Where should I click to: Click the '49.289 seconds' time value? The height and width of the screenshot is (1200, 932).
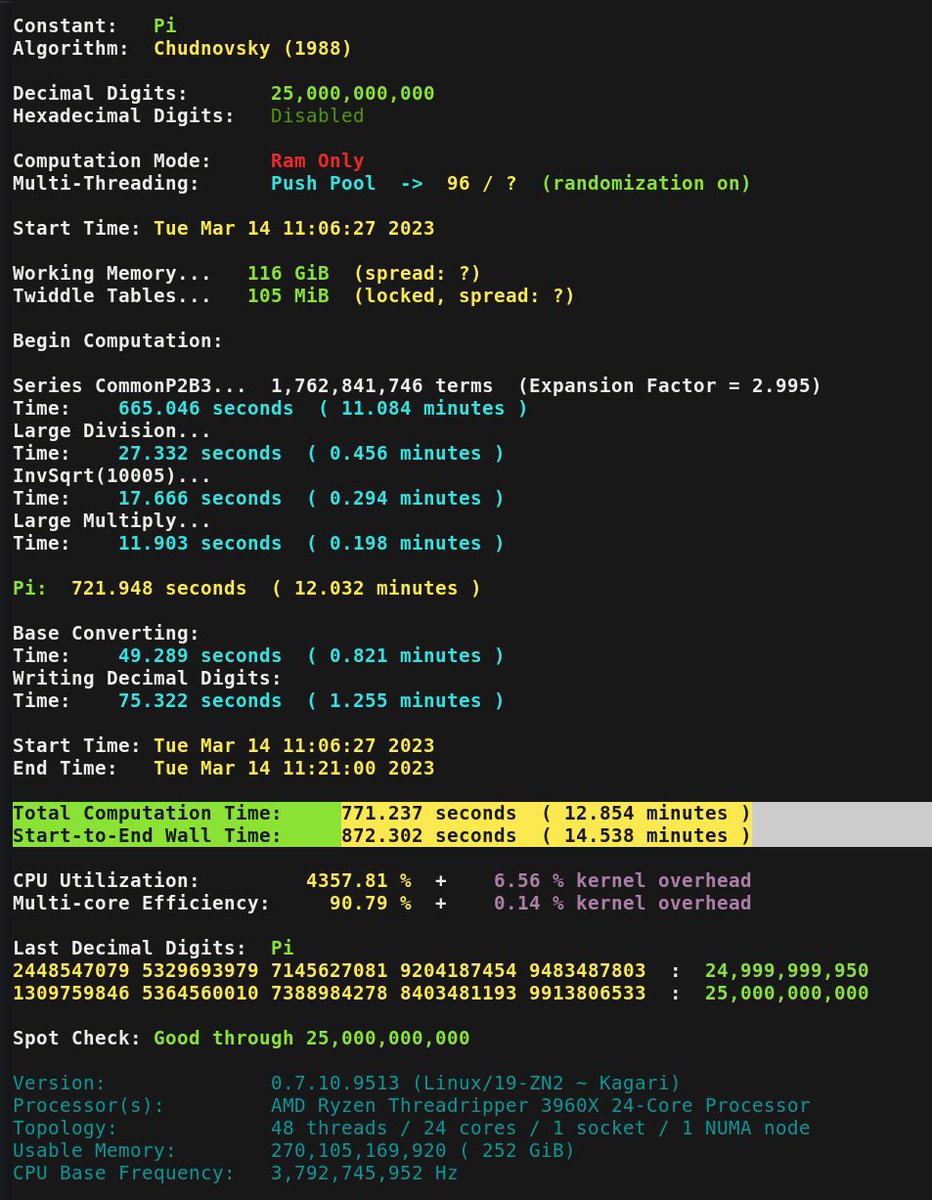click(199, 655)
